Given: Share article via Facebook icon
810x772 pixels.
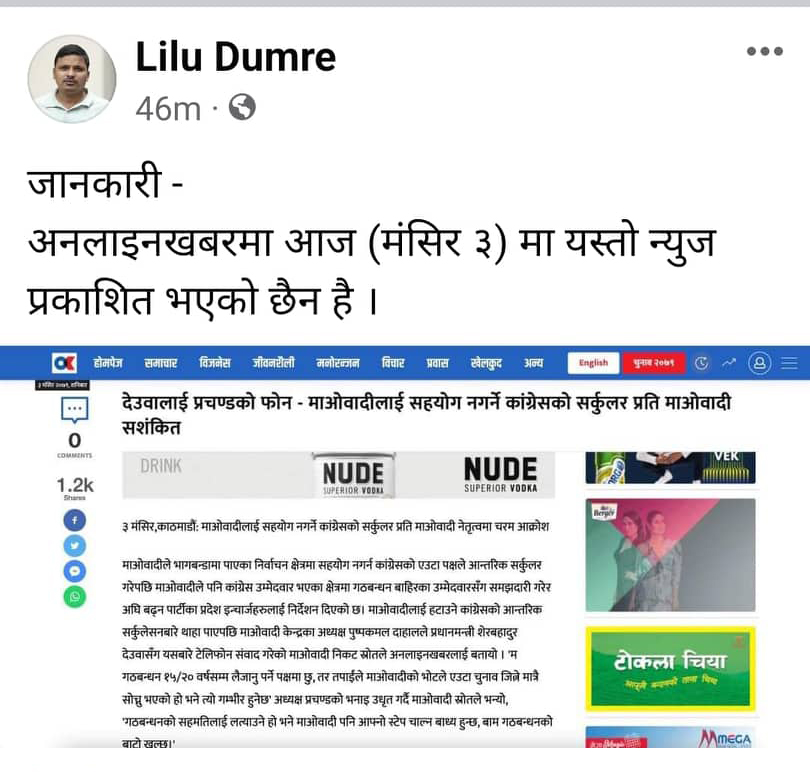Looking at the screenshot, I should coord(75,520).
